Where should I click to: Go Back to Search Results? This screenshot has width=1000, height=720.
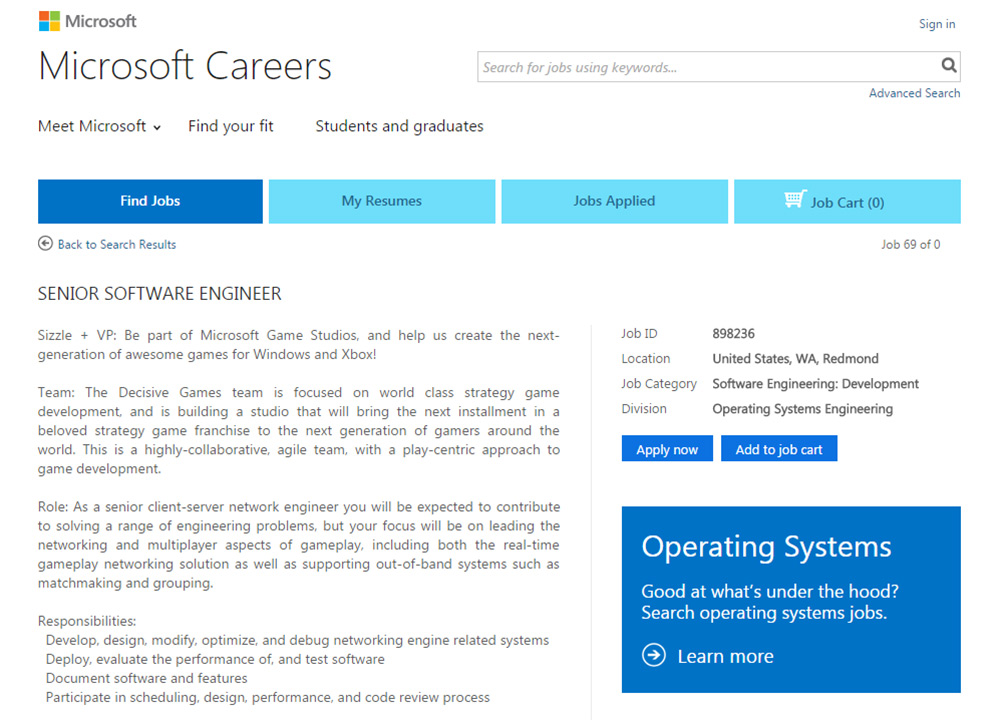pos(117,244)
